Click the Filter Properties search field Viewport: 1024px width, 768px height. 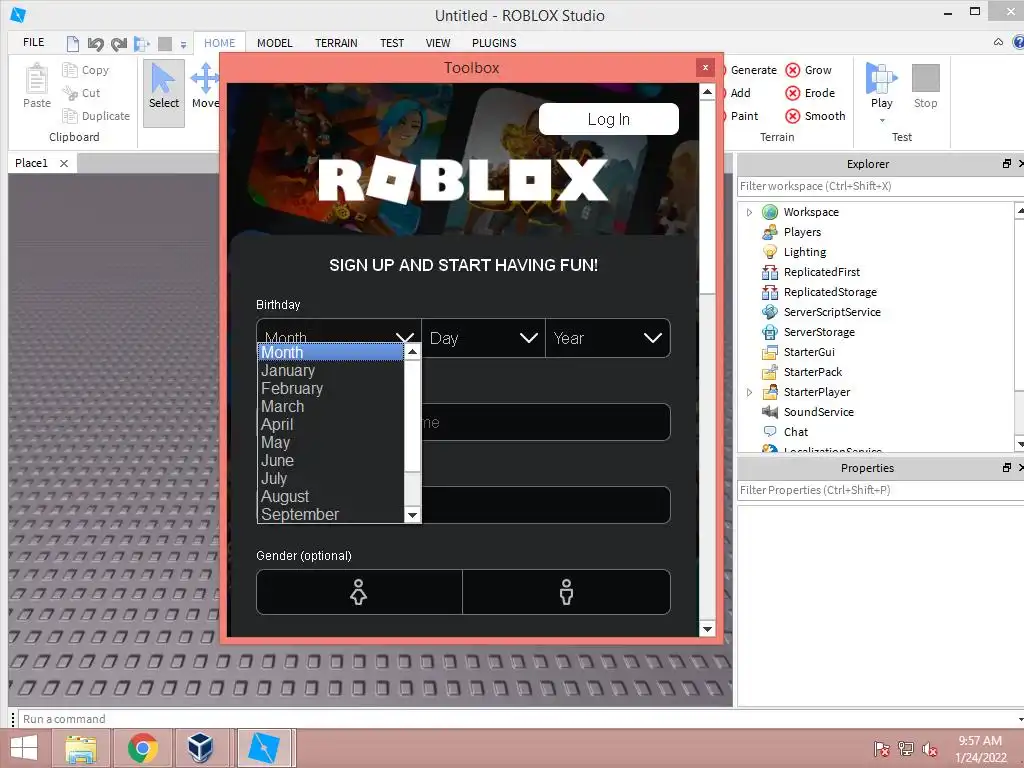[x=880, y=490]
